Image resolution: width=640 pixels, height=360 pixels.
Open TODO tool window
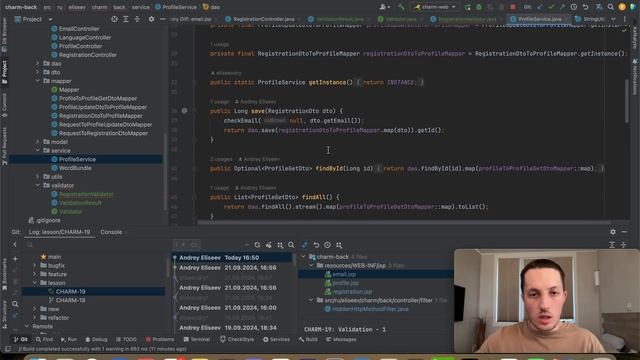pos(126,339)
